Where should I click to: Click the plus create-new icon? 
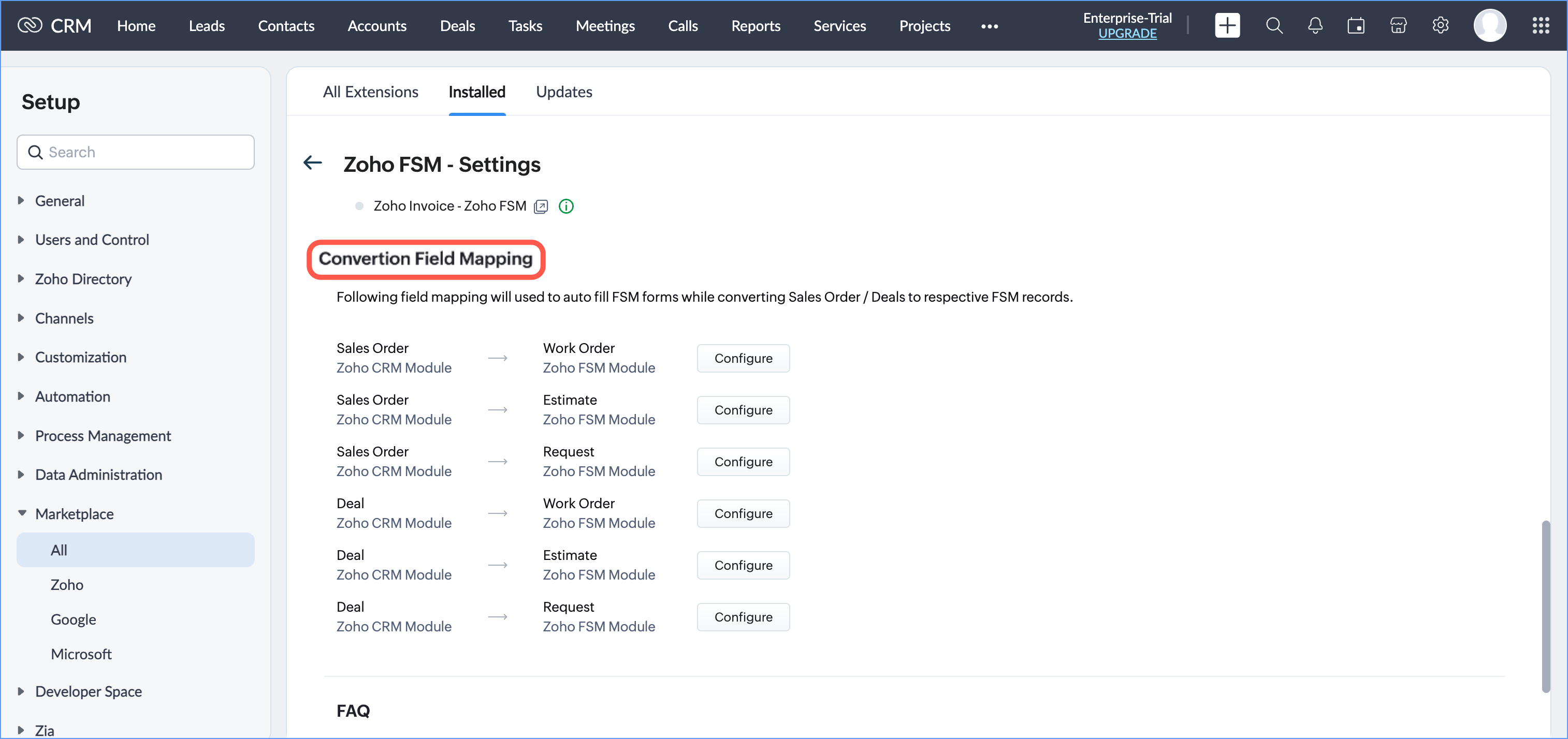[1227, 25]
